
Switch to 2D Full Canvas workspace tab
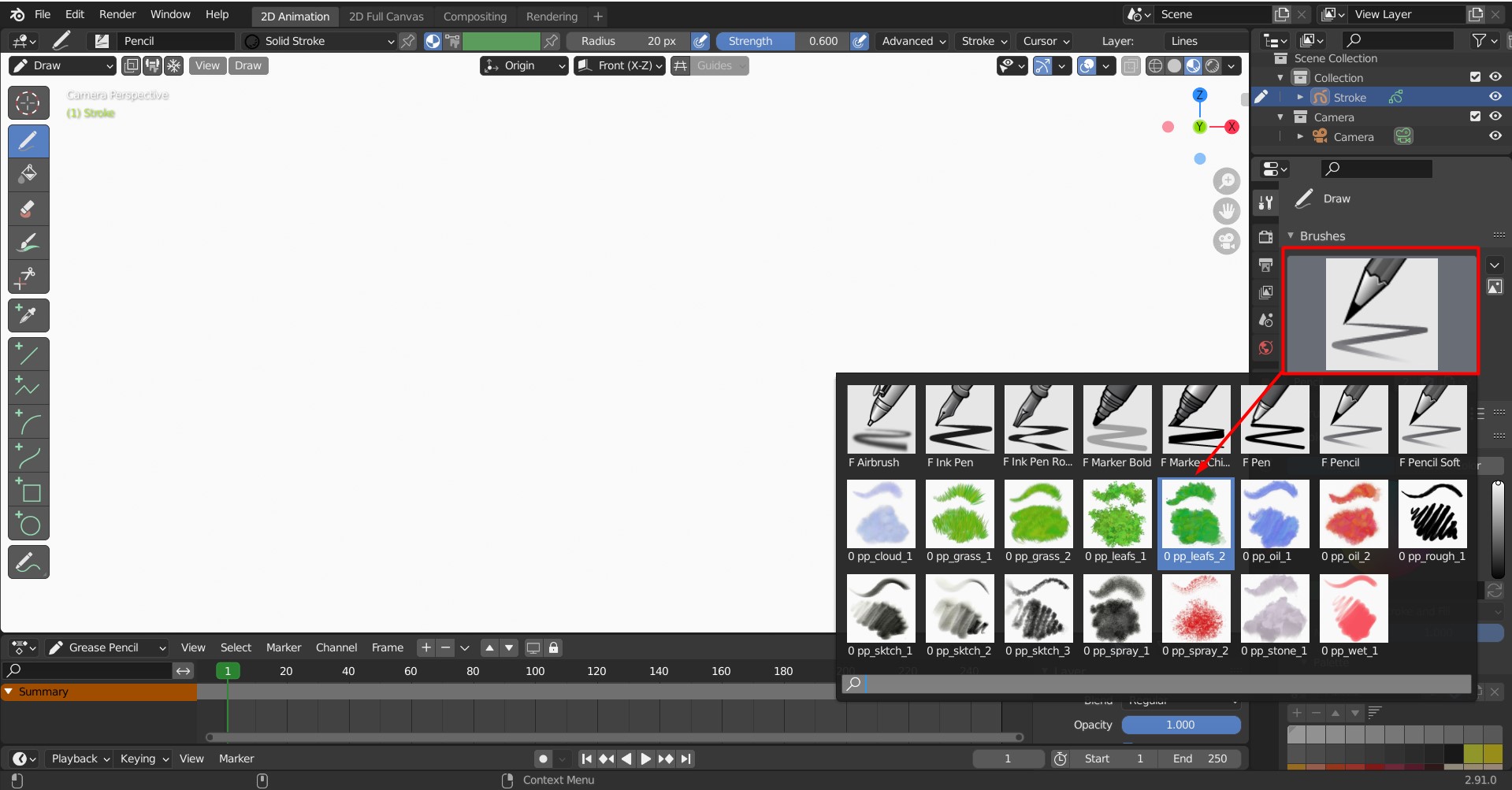pyautogui.click(x=386, y=16)
